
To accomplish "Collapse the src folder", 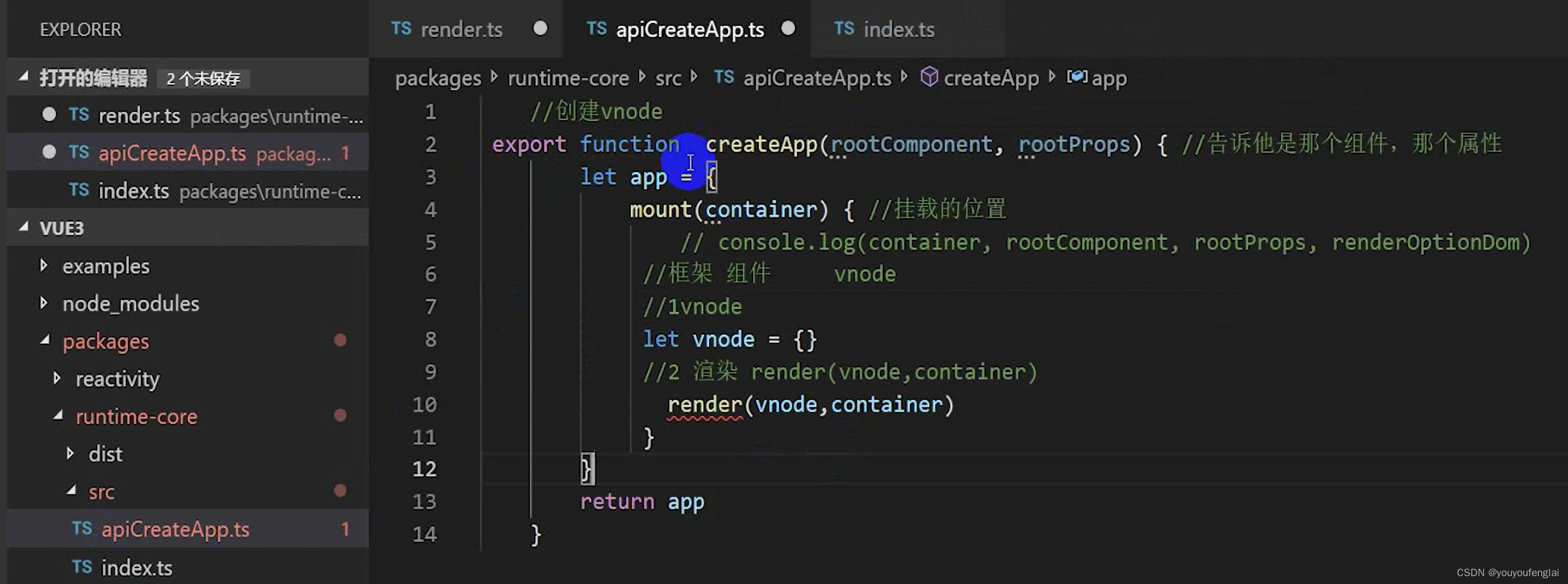I will (71, 490).
